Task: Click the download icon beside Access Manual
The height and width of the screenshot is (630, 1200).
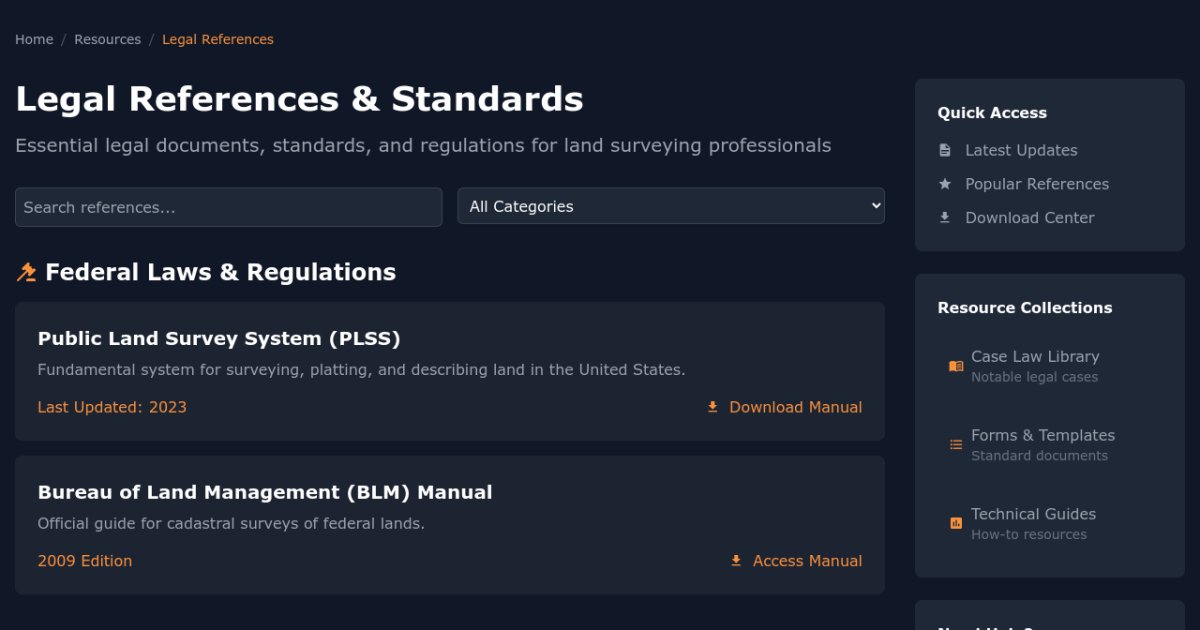Action: 736,561
